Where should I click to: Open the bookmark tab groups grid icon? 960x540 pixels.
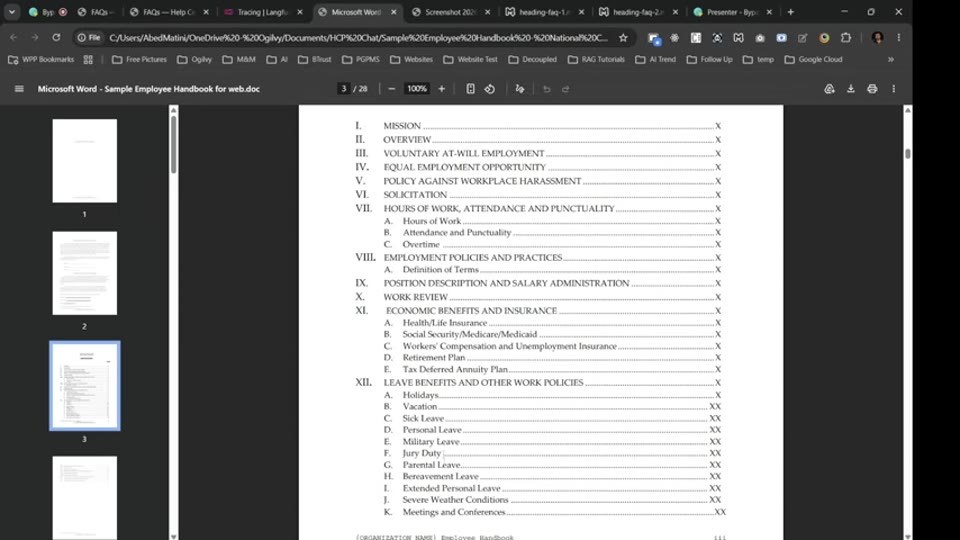click(88, 59)
